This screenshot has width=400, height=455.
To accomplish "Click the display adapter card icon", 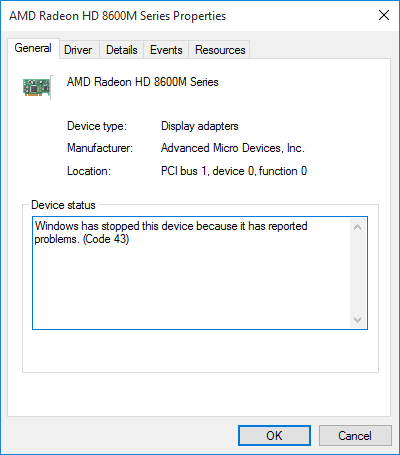I will [x=37, y=87].
